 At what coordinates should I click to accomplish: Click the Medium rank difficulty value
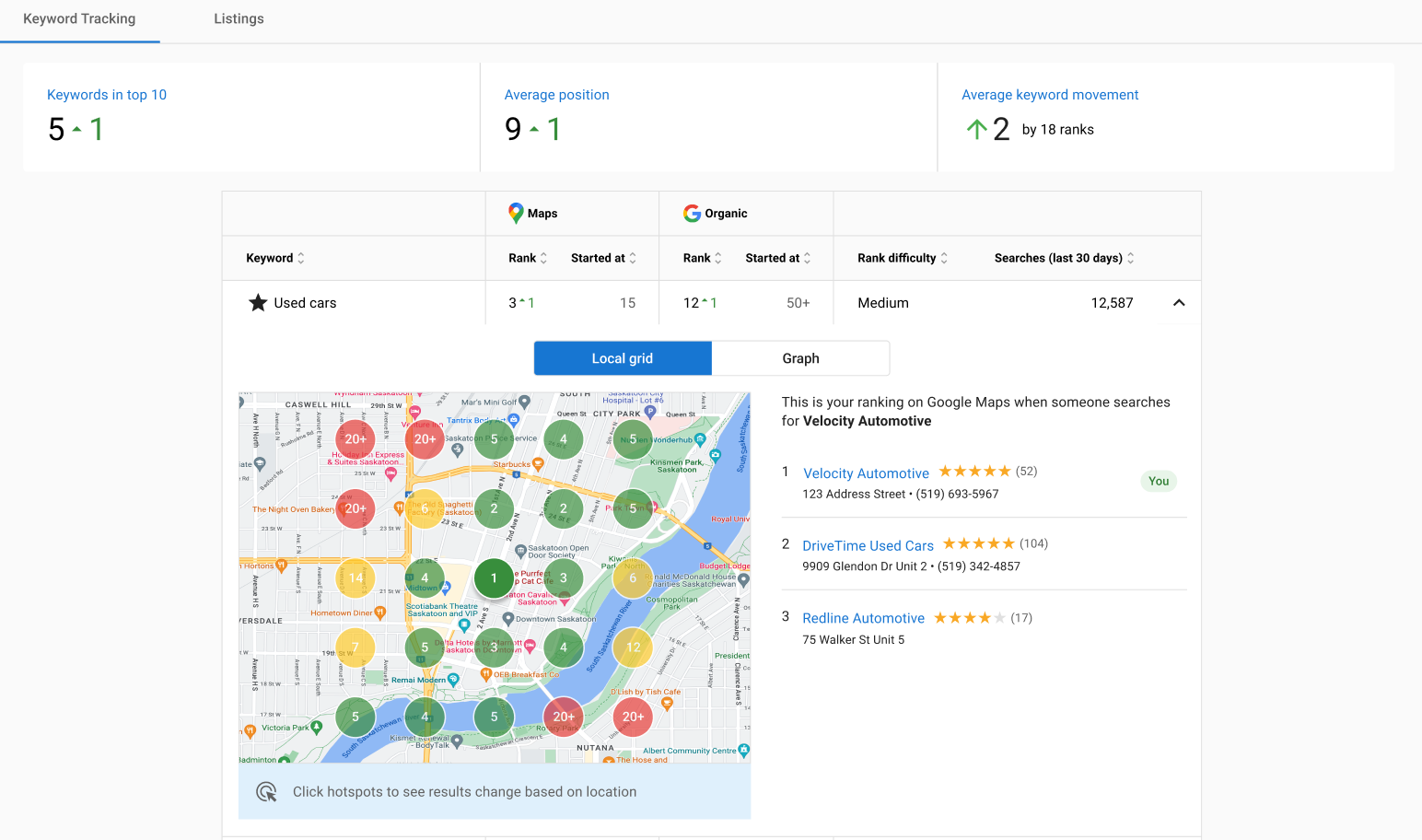coord(883,303)
